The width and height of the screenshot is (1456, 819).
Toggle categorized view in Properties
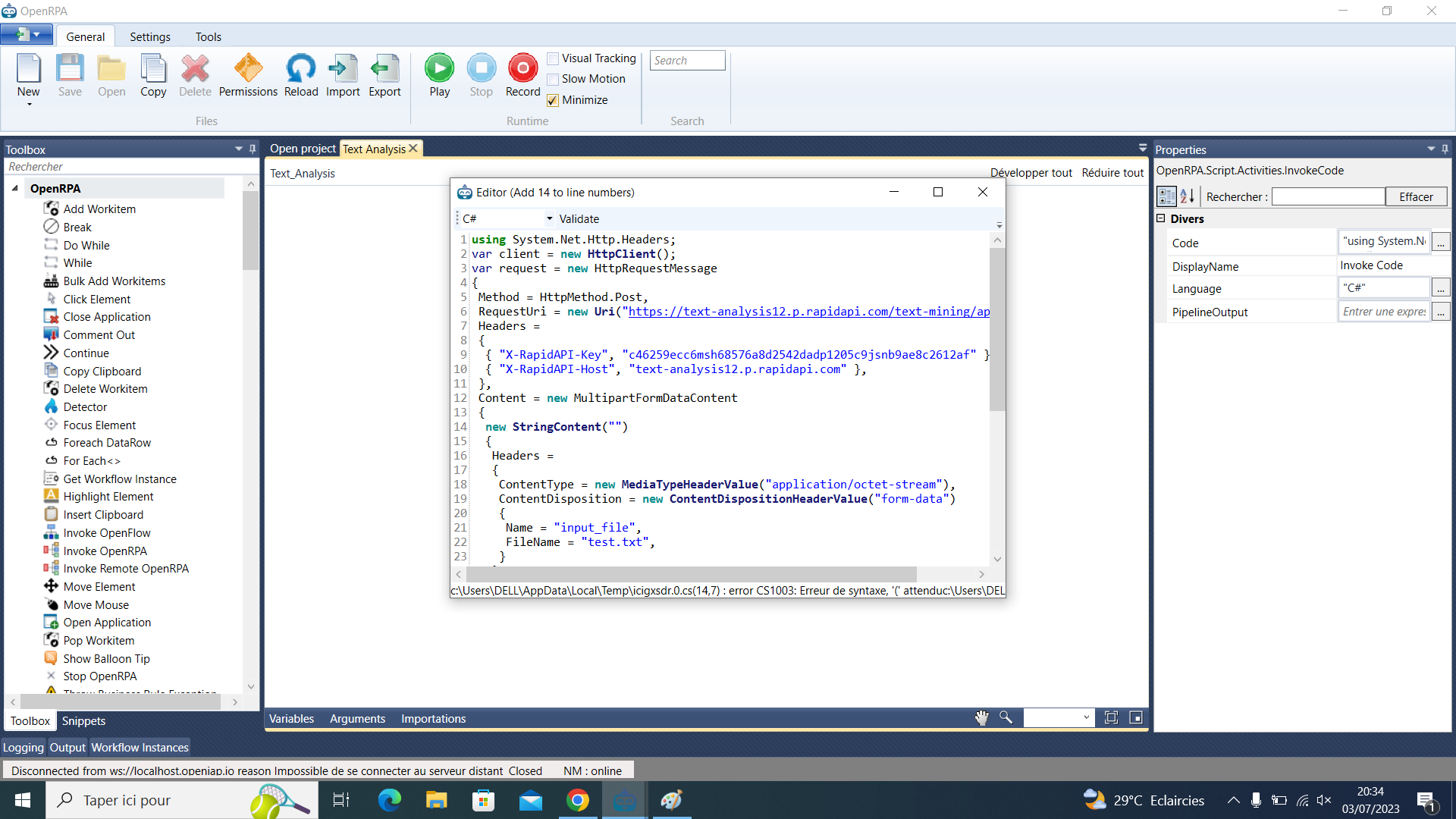(1166, 196)
